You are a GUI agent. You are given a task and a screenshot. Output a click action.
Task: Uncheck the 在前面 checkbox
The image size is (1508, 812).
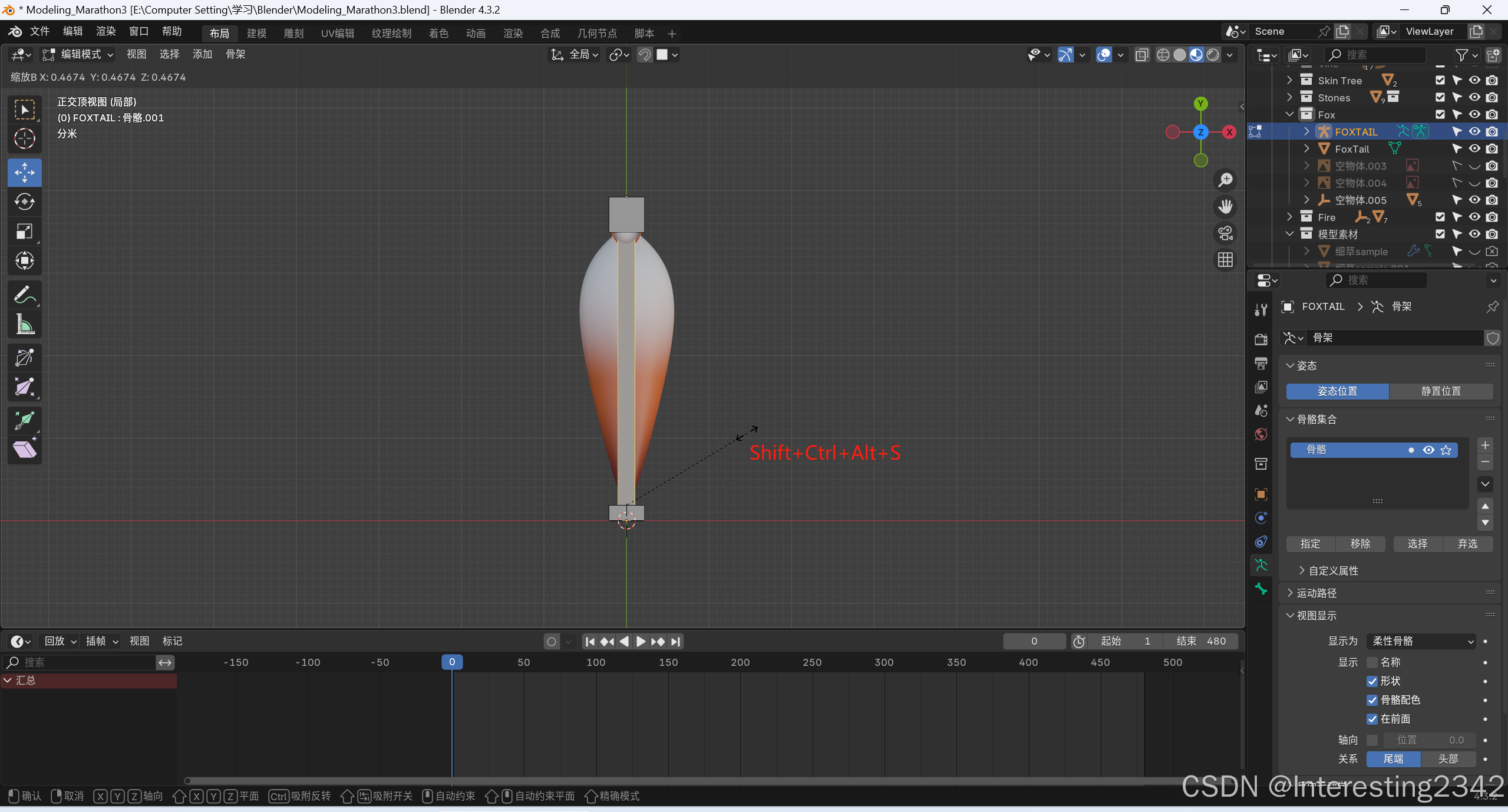[x=1372, y=719]
